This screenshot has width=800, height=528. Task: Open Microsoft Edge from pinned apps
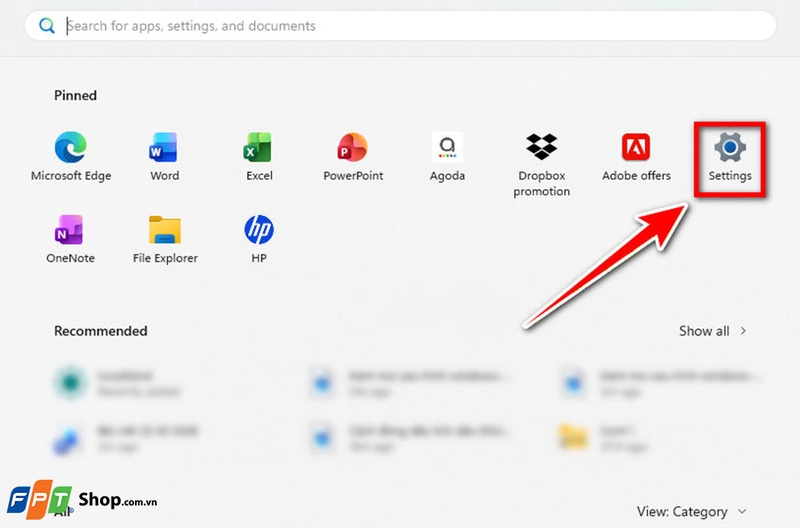click(70, 156)
